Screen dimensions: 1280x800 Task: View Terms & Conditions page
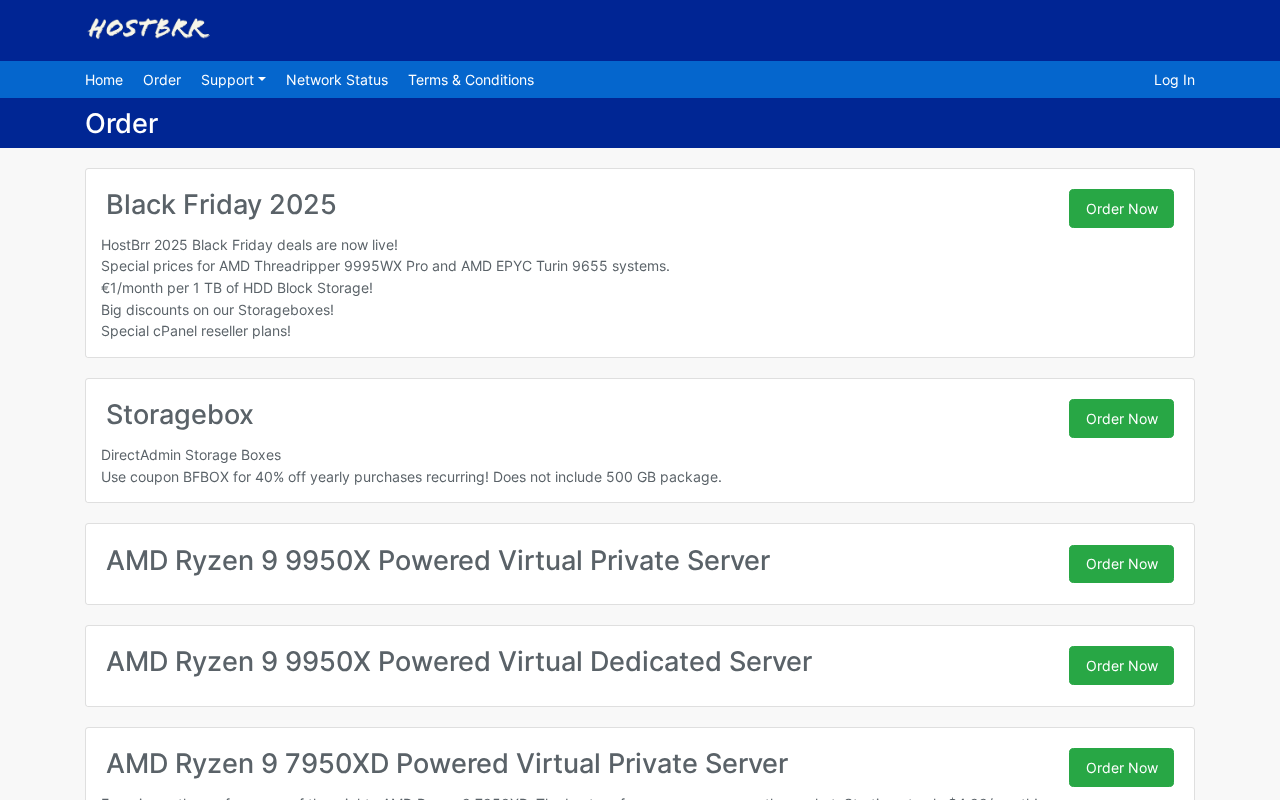pos(471,80)
